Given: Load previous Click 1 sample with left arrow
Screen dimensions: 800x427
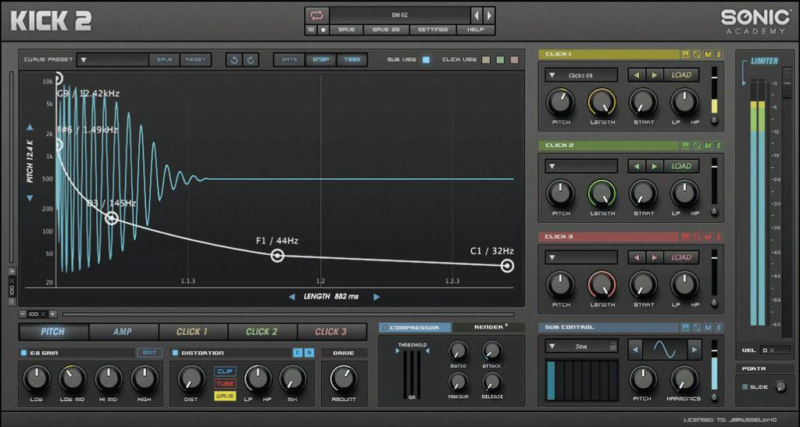Looking at the screenshot, I should point(636,75).
